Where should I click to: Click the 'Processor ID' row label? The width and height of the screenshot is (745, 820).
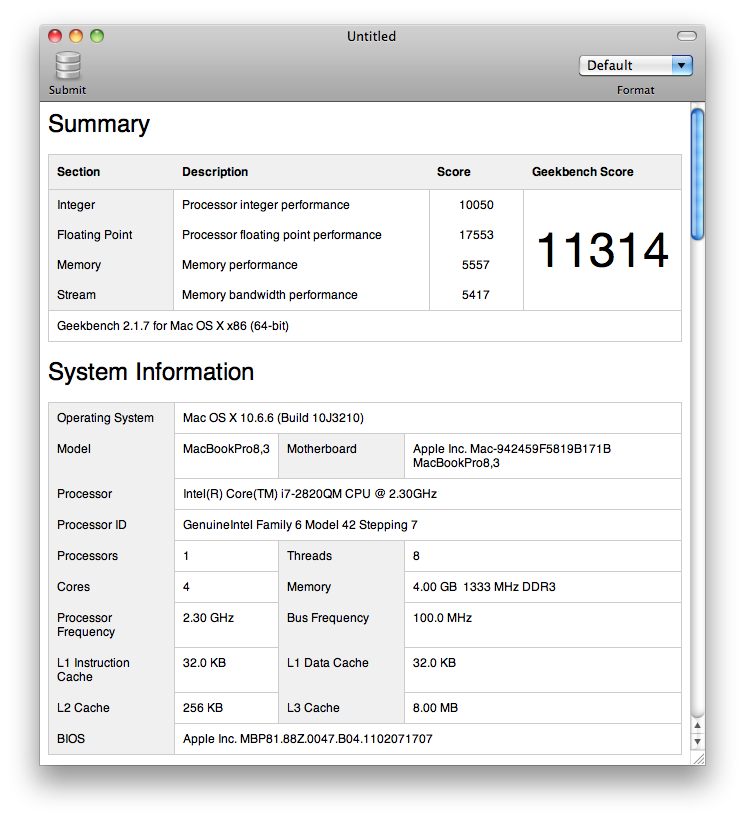[91, 525]
